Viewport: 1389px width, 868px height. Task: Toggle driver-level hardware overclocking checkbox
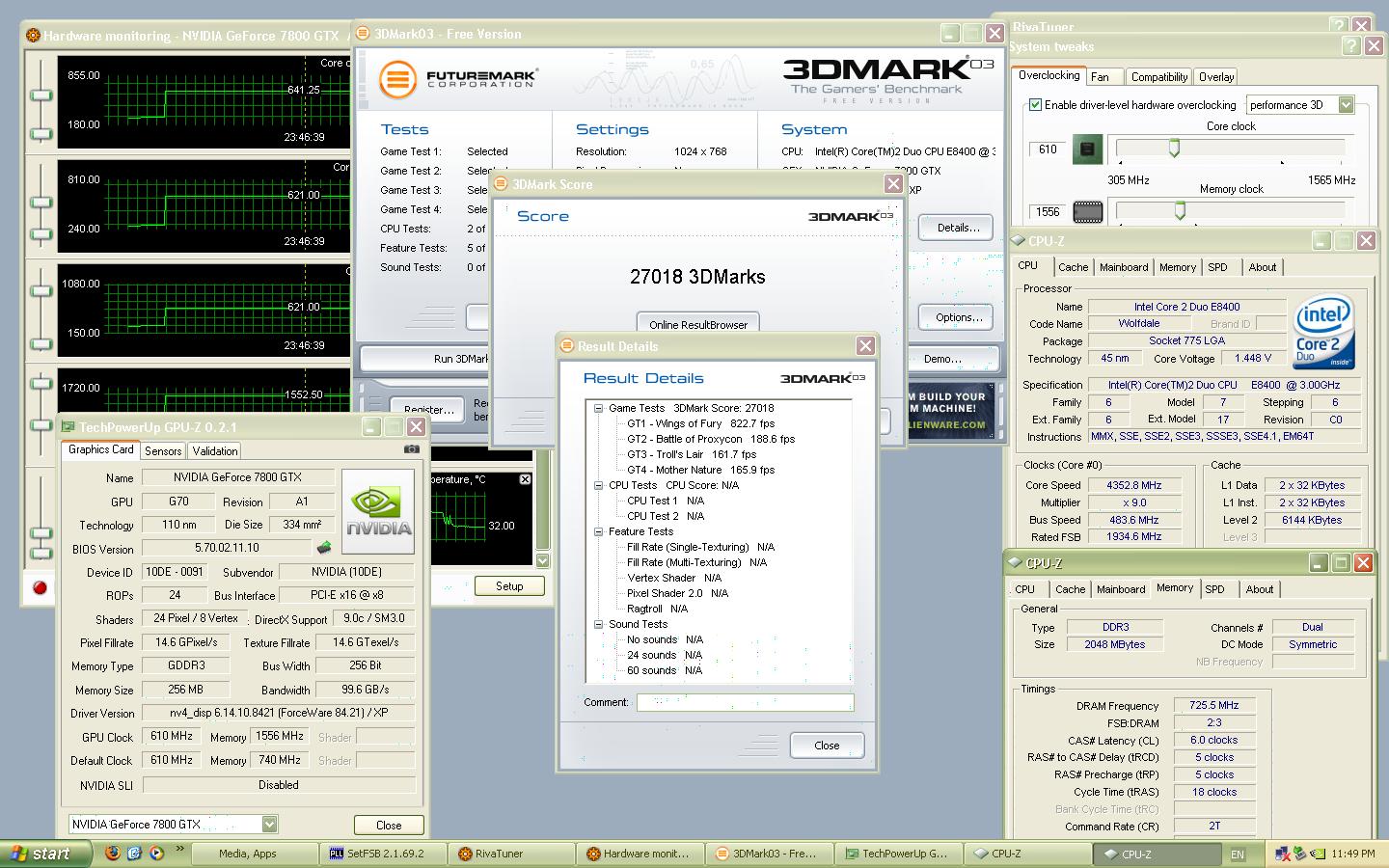pos(1035,105)
